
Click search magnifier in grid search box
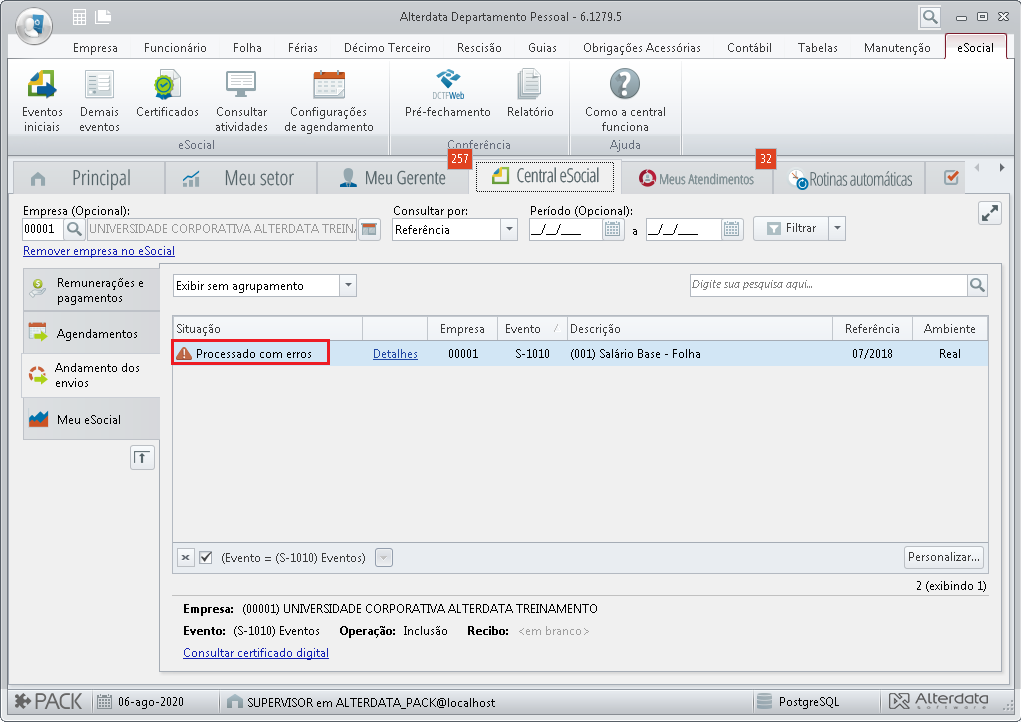click(977, 285)
